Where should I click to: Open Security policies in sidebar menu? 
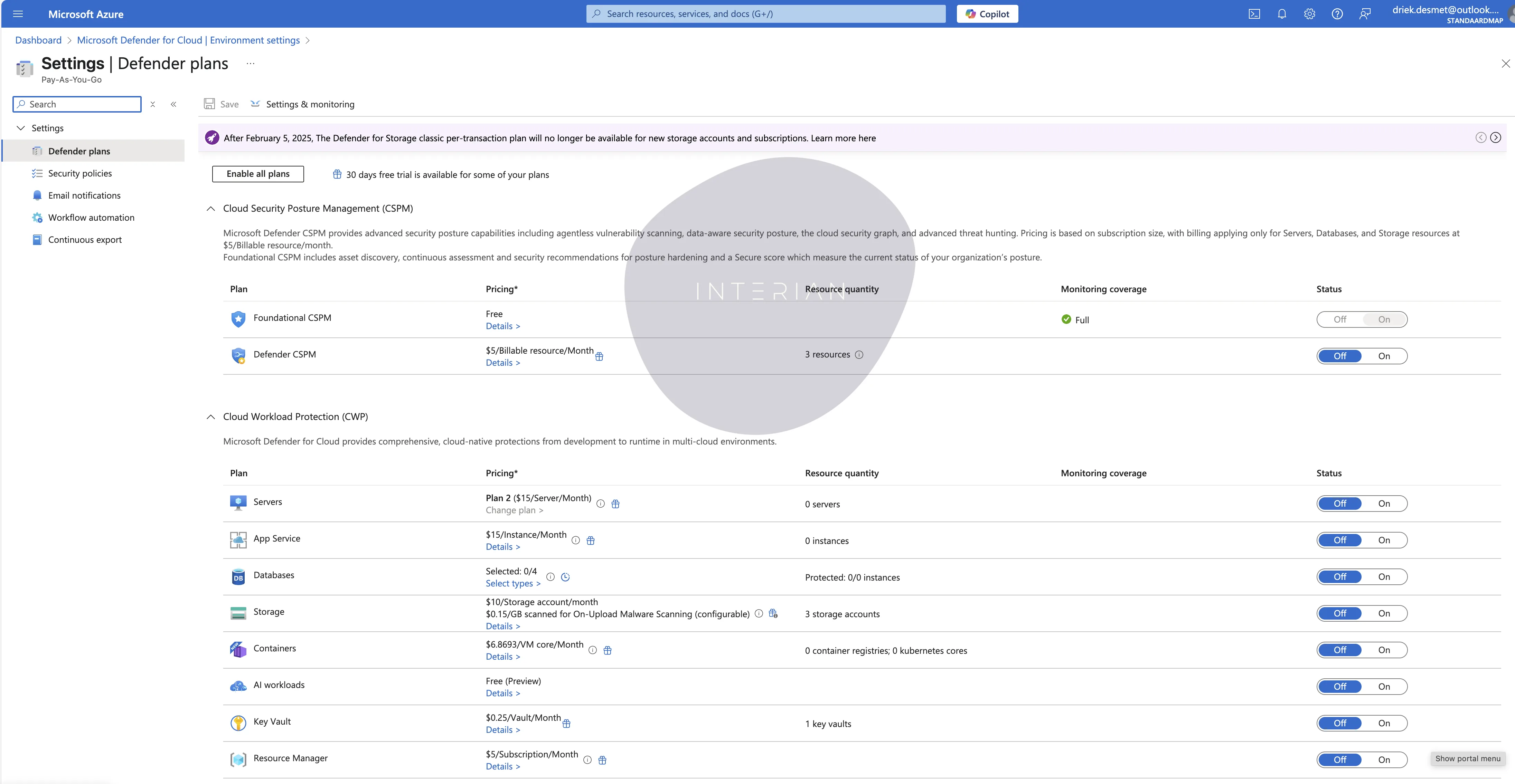(x=79, y=173)
